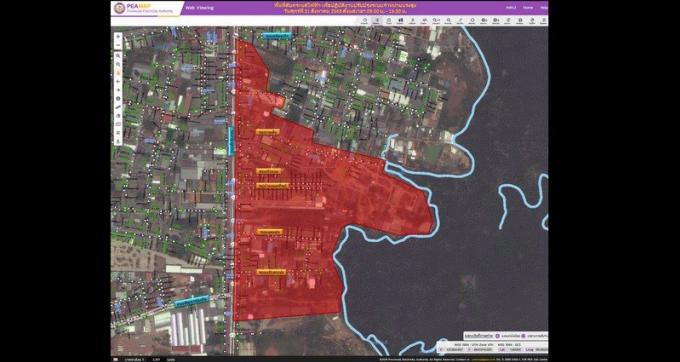Select the magnifier zoom-in tool in left toolbar
Image resolution: width=680 pixels, height=362 pixels.
[x=118, y=55]
